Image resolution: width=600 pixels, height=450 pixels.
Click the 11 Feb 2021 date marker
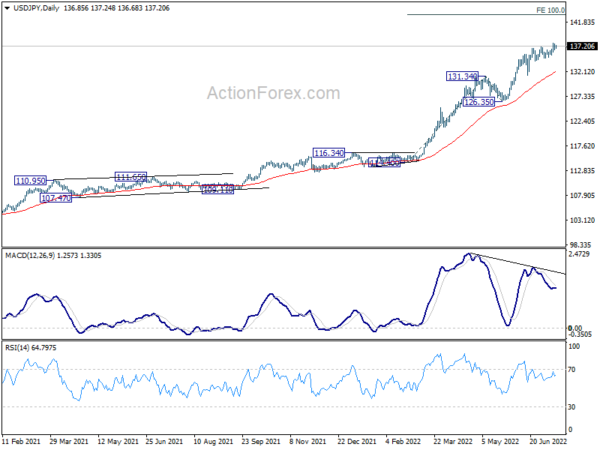point(21,441)
